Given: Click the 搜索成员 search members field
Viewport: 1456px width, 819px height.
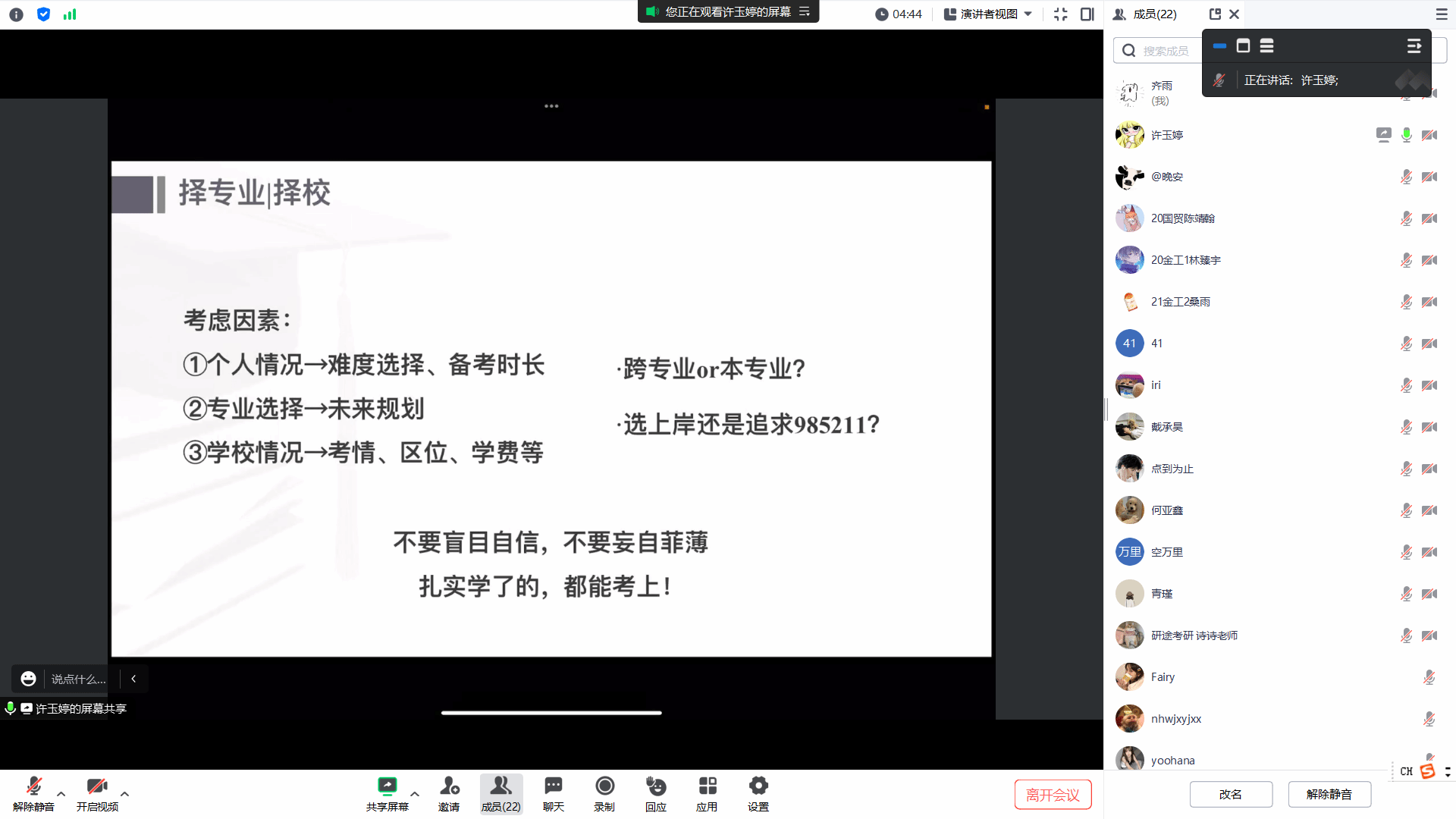Looking at the screenshot, I should (x=1166, y=51).
